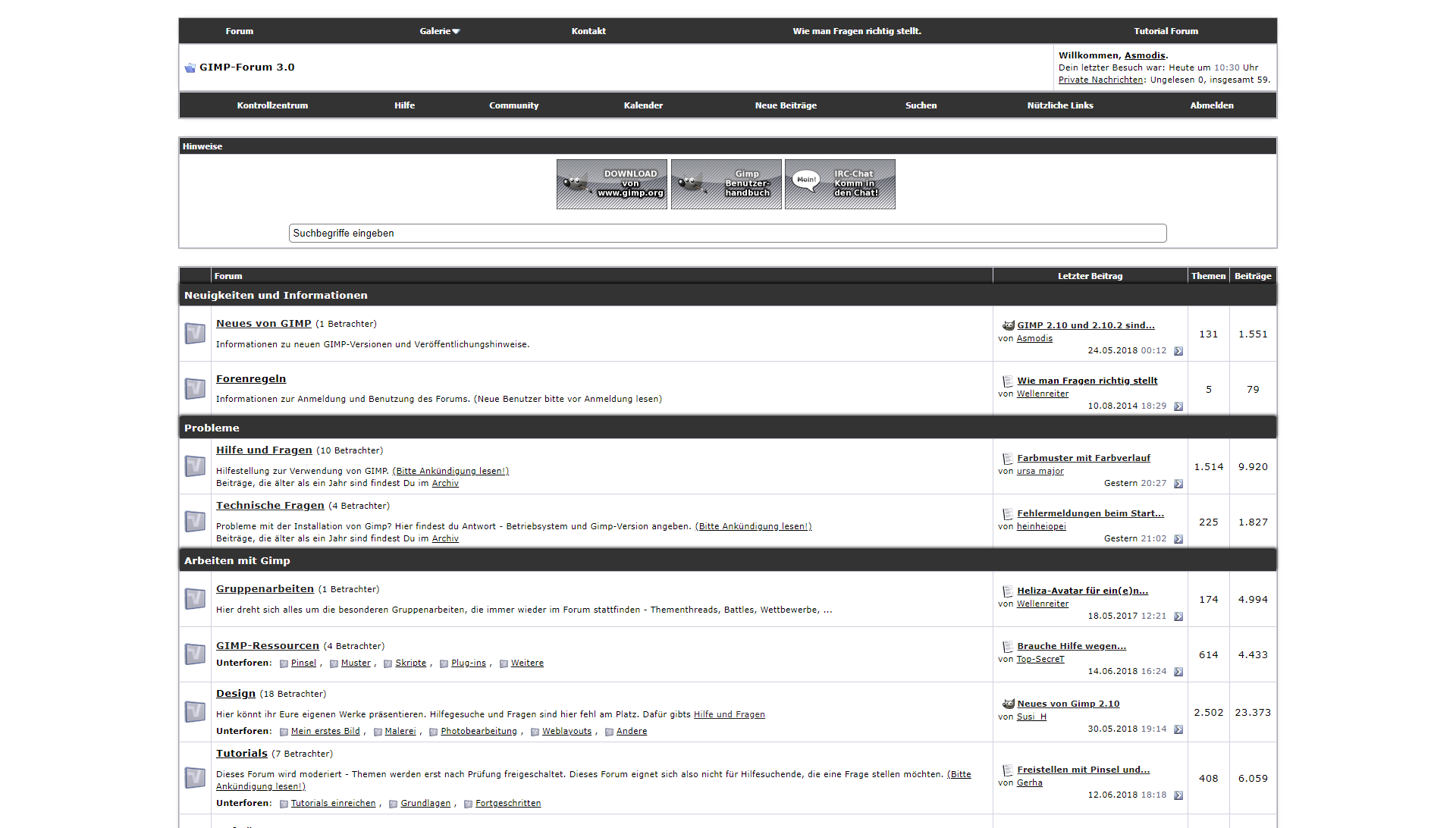
Task: Click the Suchbegriffe eingeben search field
Action: [x=726, y=234]
